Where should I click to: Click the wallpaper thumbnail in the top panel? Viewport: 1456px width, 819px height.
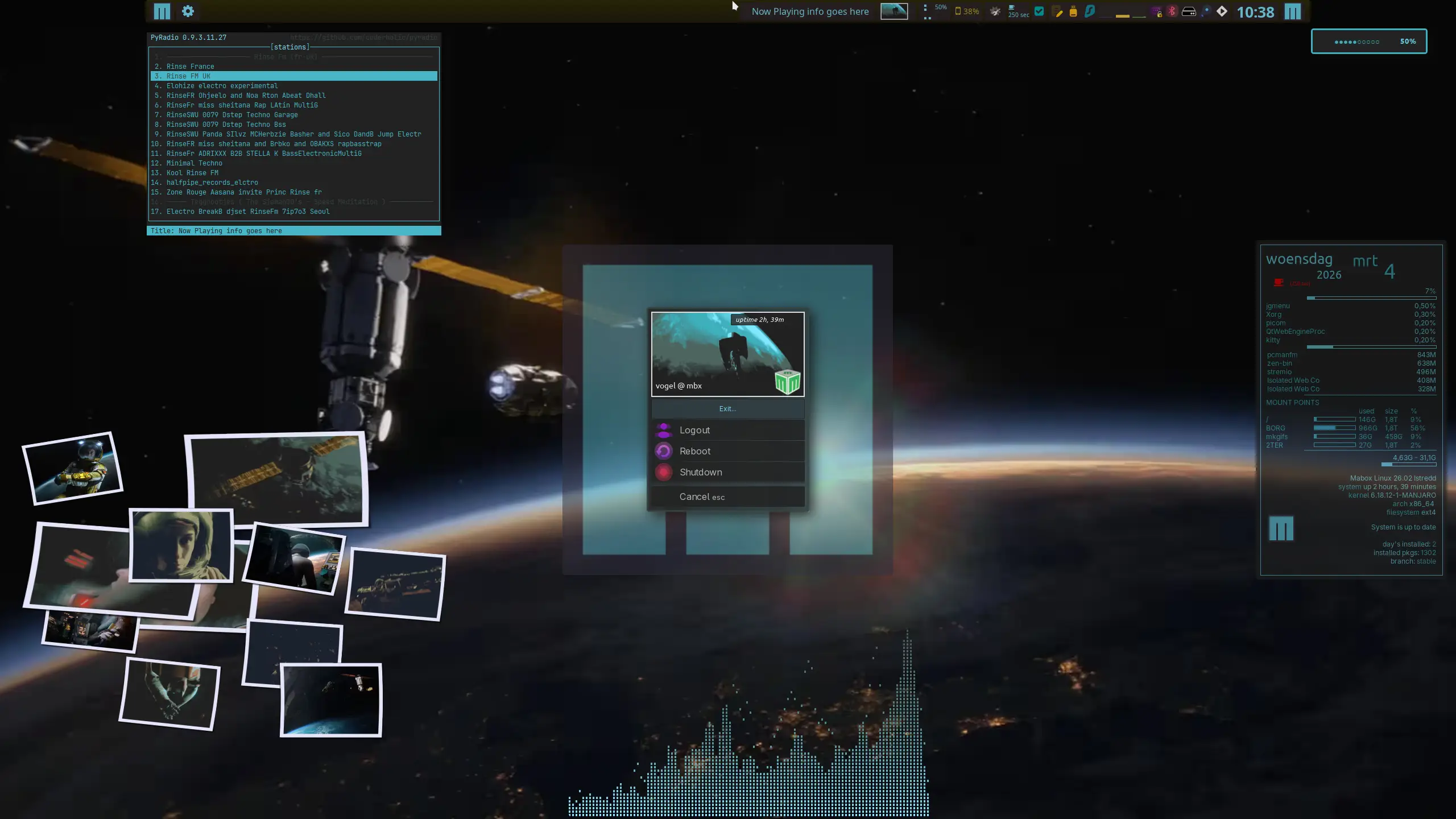[x=894, y=11]
